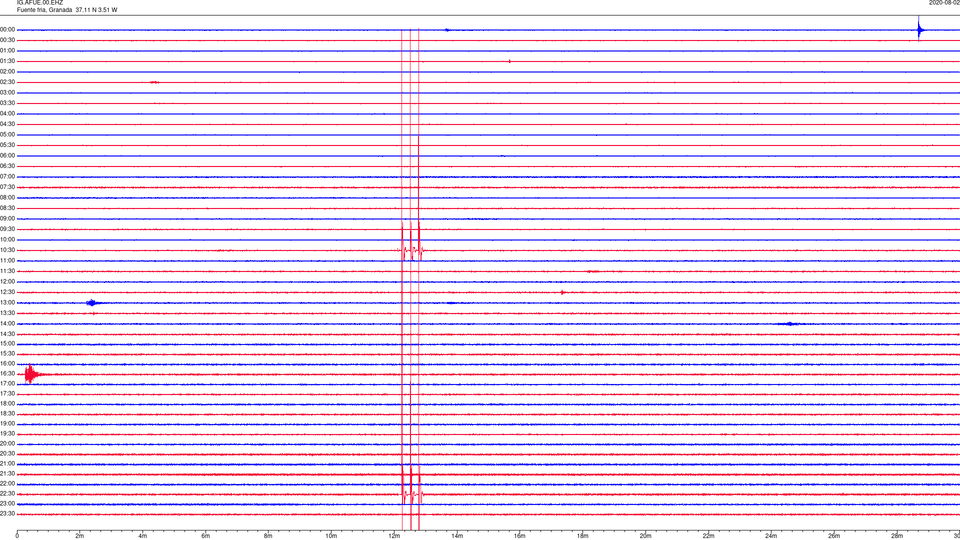Click the 07:00 time label

point(7,176)
